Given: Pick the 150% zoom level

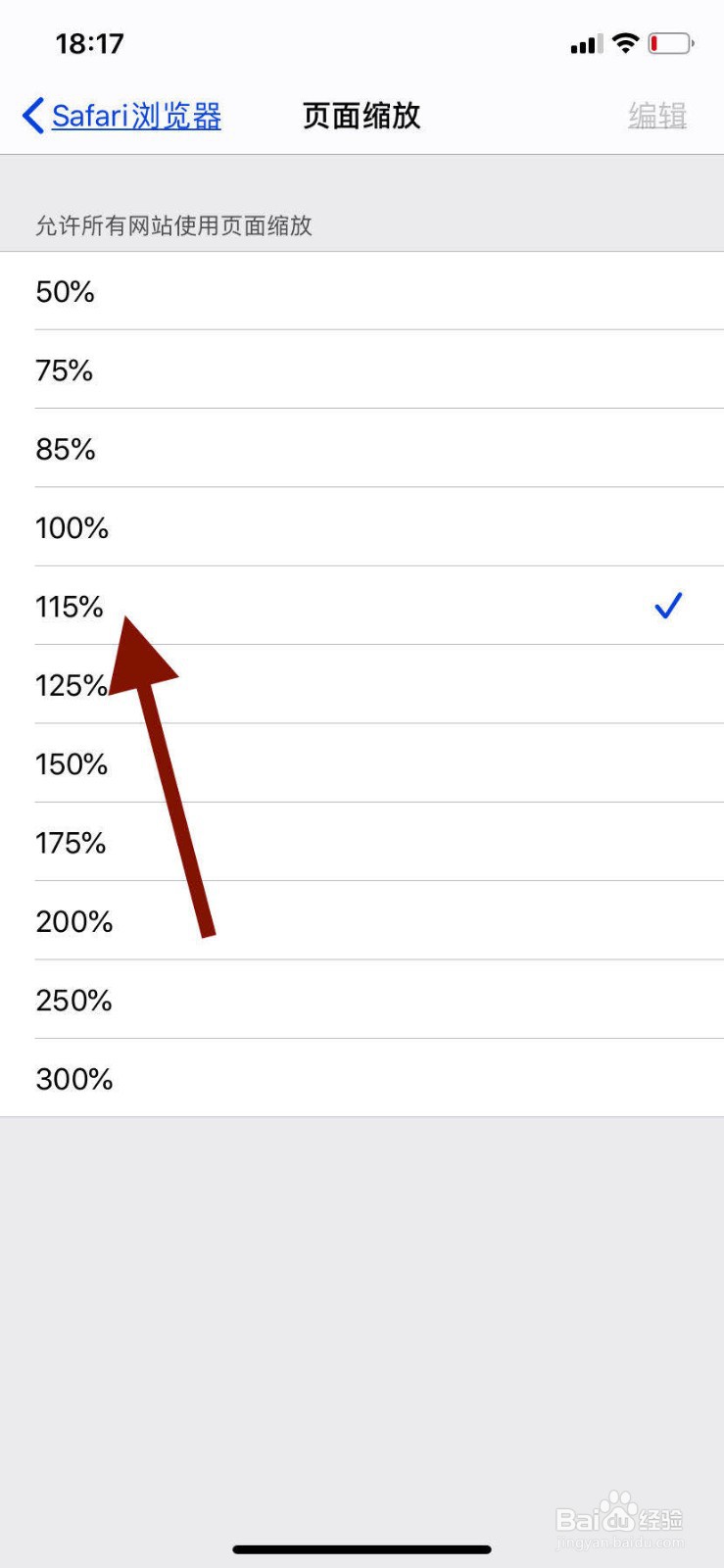Looking at the screenshot, I should pos(362,763).
